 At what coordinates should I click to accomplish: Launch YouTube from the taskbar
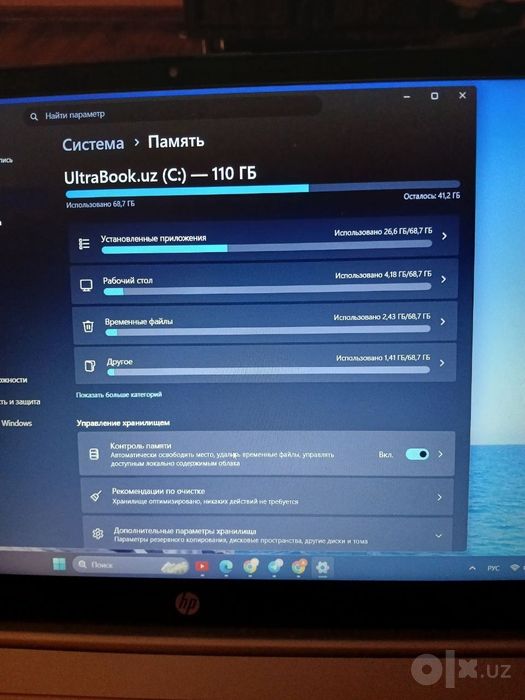point(202,566)
